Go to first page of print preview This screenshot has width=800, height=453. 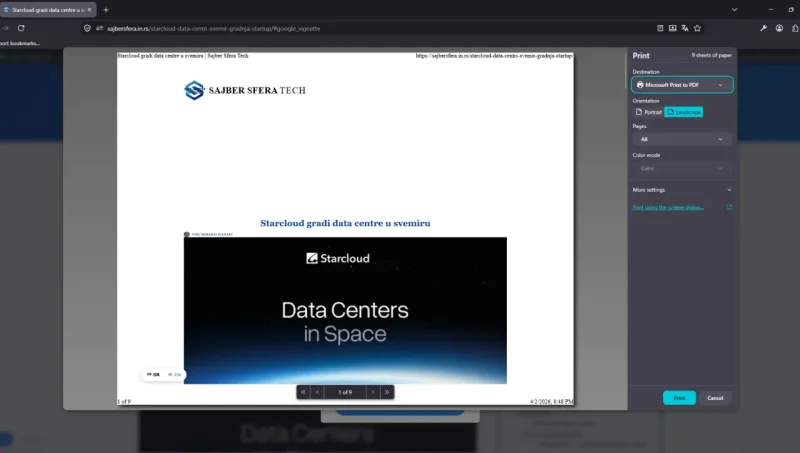point(303,392)
